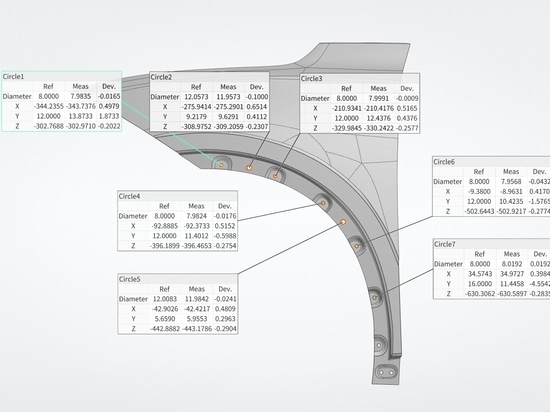Click Circle3 X reference -210.9341

[x=346, y=108]
